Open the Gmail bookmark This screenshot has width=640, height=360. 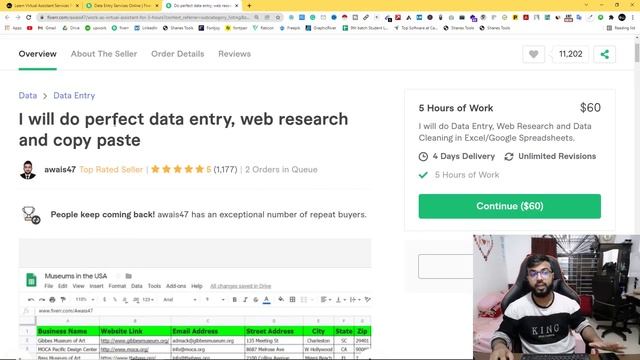point(47,28)
